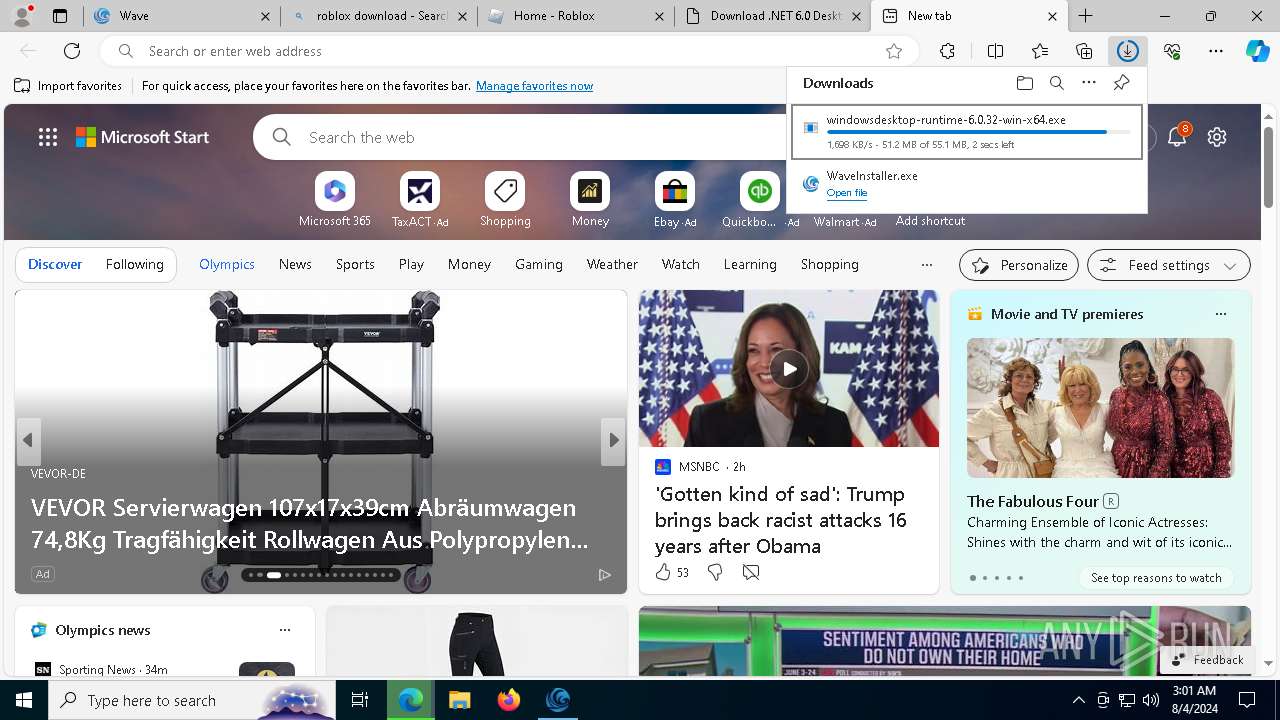Select the Discover feed tab
The height and width of the screenshot is (720, 1280).
[x=55, y=264]
